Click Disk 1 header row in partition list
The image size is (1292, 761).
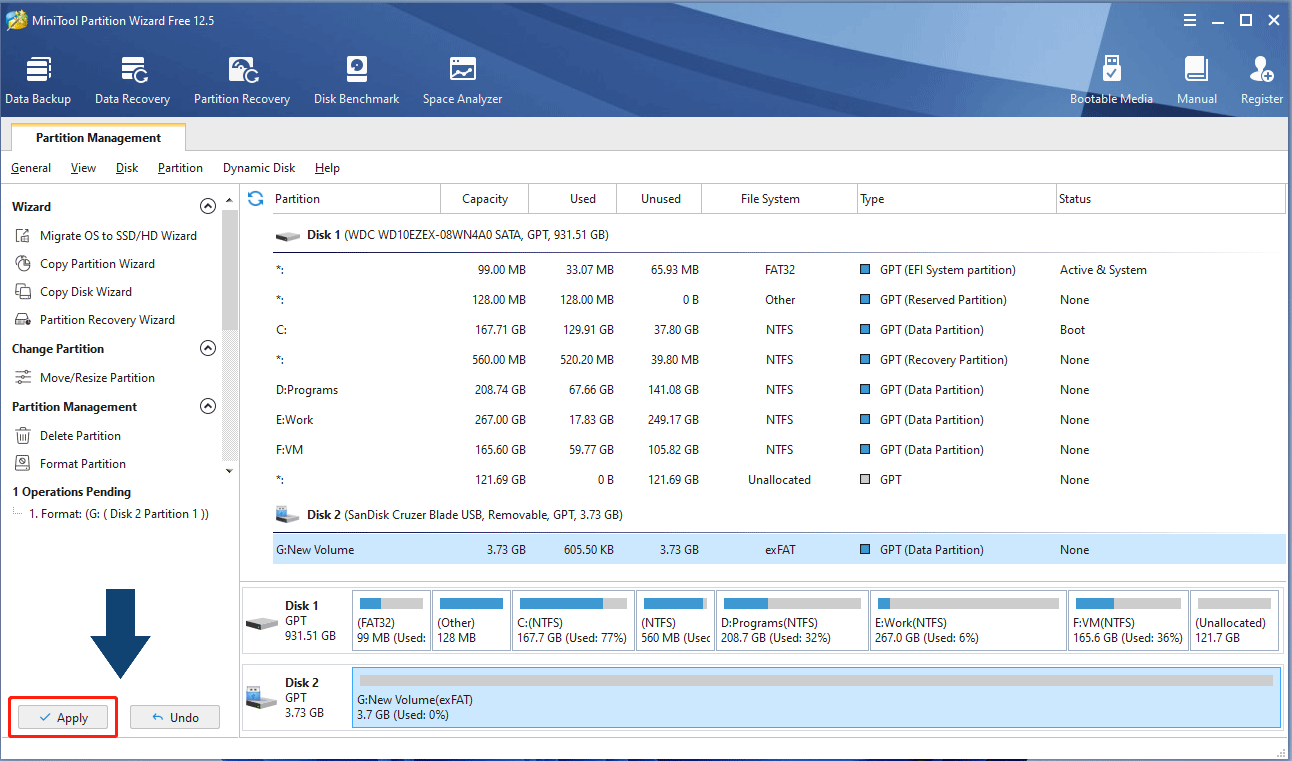coord(778,235)
